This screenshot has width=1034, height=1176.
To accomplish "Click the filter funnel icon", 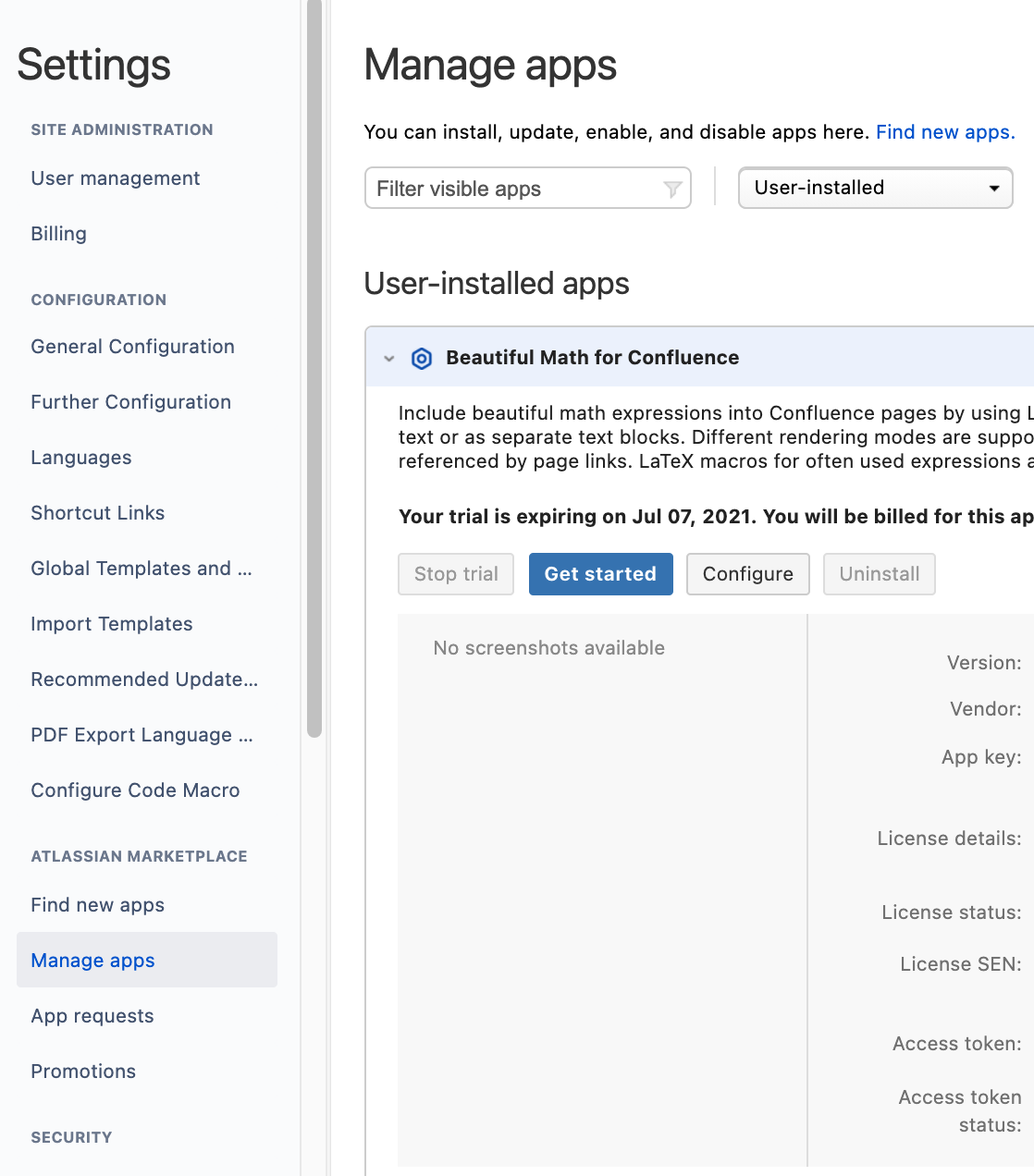I will (x=672, y=189).
